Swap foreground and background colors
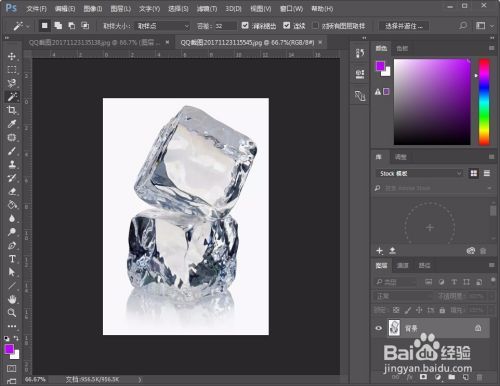This screenshot has height=386, width=500. (x=16, y=338)
